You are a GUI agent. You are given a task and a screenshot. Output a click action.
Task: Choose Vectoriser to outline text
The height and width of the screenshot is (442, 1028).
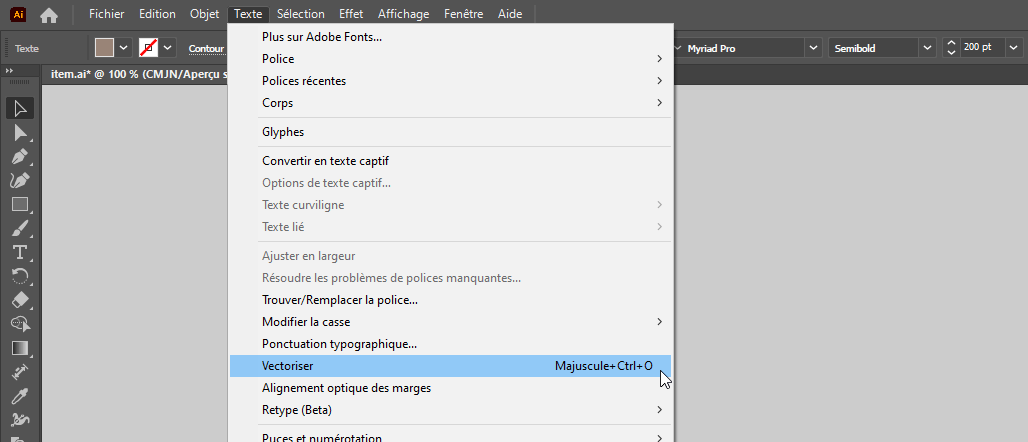[x=450, y=366]
